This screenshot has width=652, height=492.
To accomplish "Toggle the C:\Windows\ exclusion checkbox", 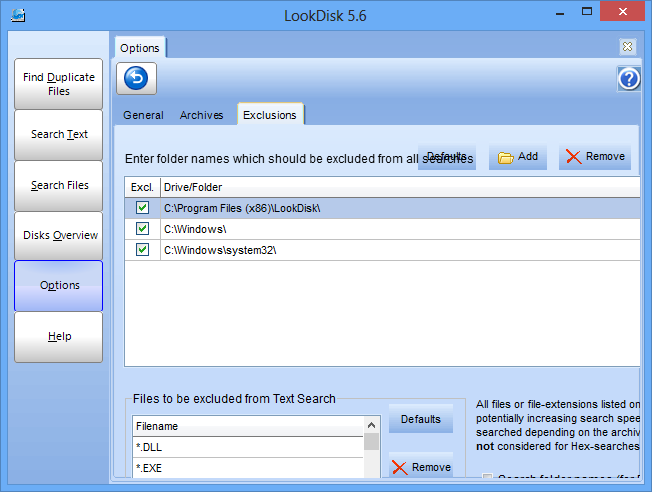I will click(x=143, y=228).
